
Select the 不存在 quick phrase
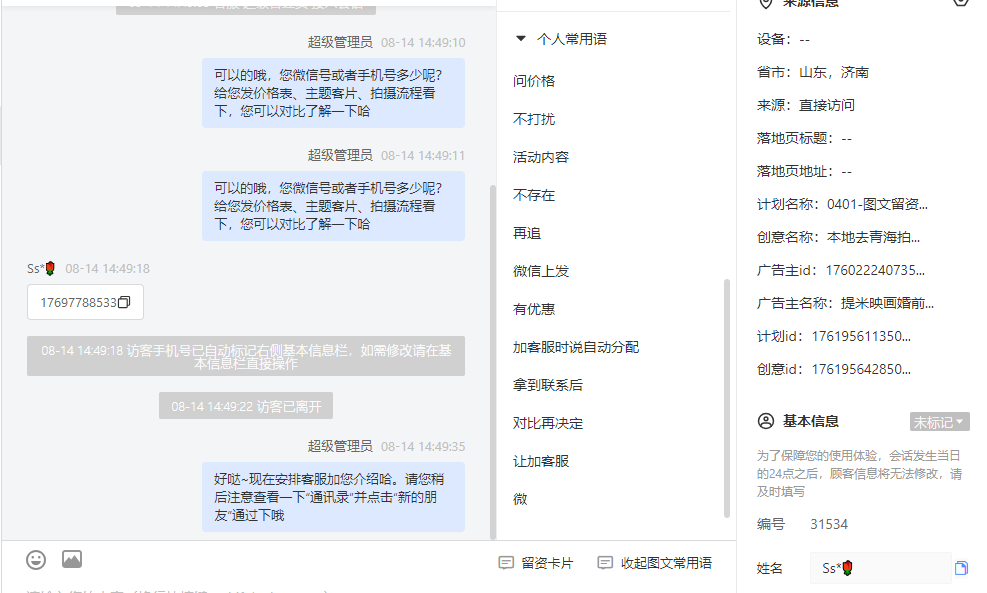pyautogui.click(x=534, y=195)
